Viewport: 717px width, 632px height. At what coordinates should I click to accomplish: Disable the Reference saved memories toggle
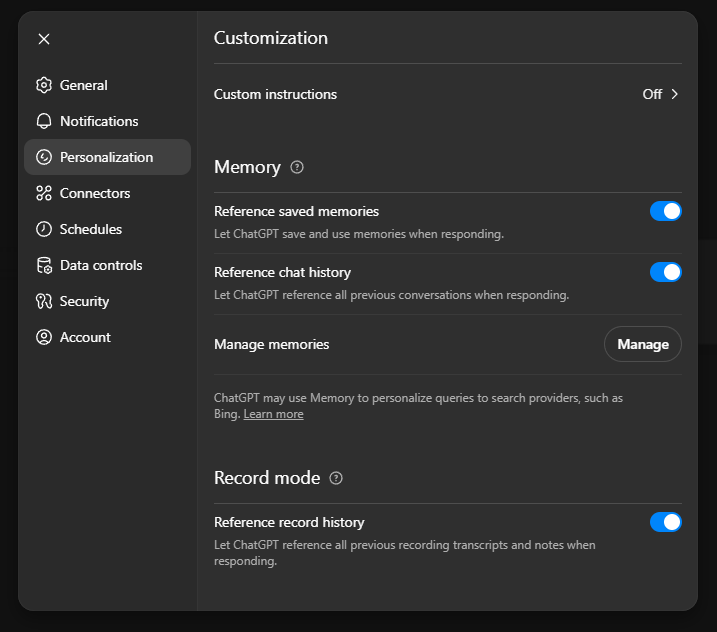point(665,211)
